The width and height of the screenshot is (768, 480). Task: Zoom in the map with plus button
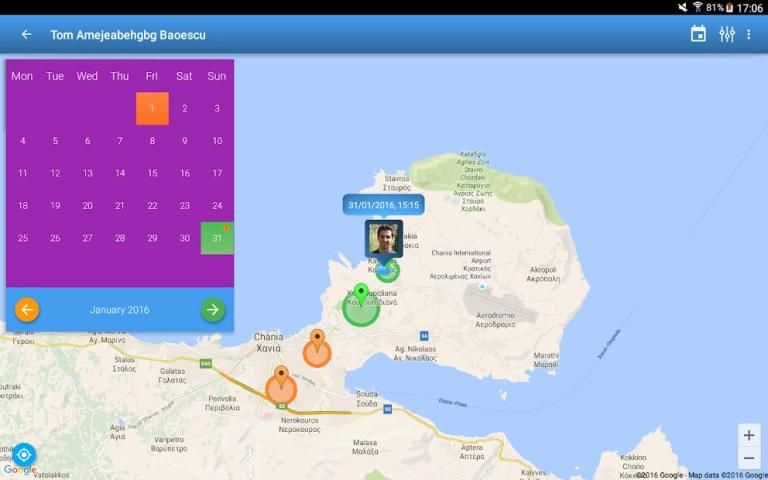tap(749, 436)
